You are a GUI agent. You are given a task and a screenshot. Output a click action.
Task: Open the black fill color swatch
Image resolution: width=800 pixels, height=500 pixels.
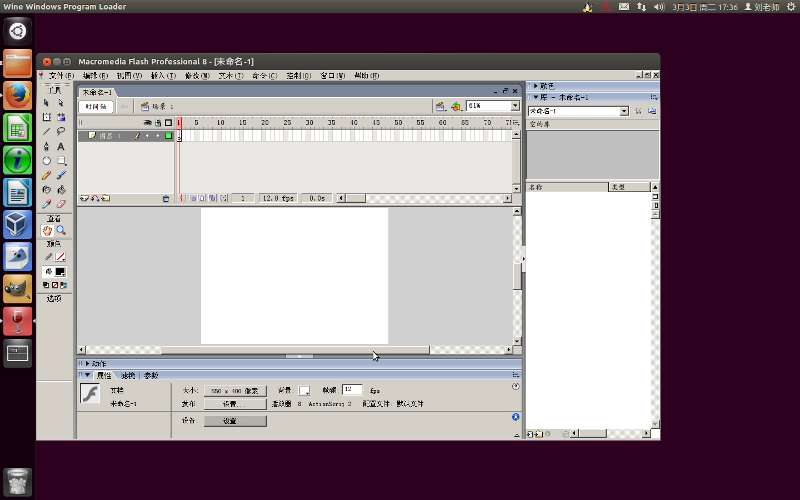(60, 272)
